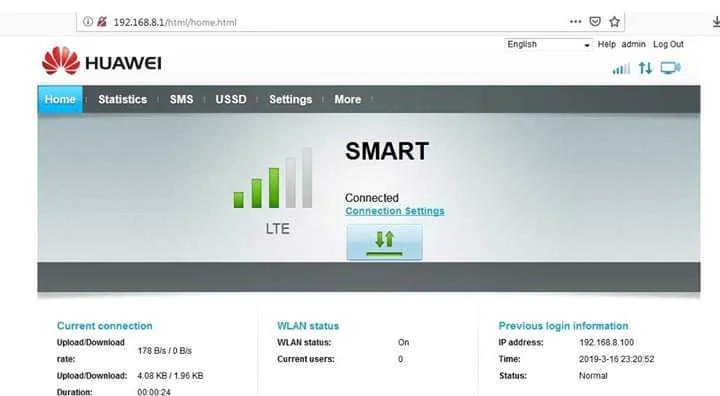This screenshot has width=720, height=396.
Task: Click the WLAN status value On
Action: click(x=404, y=342)
